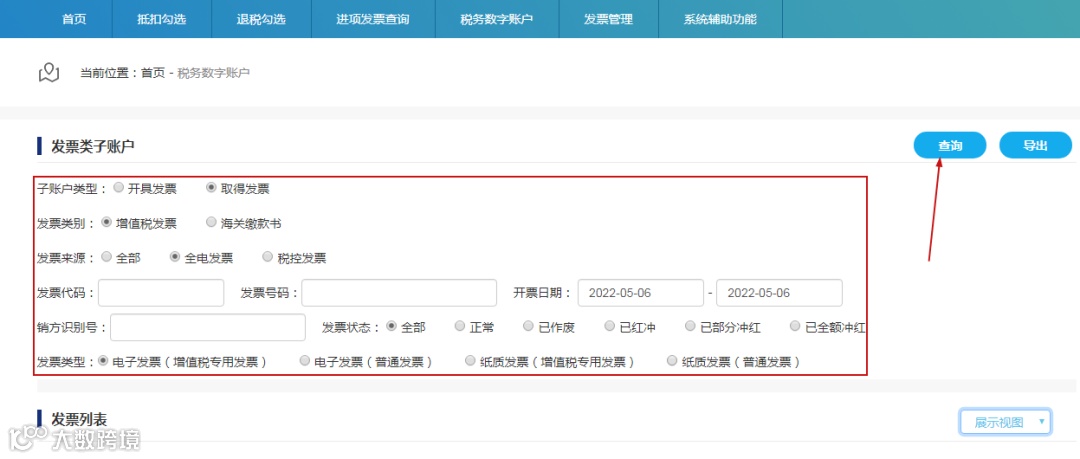
Task: Click the location map icon beside 当前位置
Action: pos(50,72)
